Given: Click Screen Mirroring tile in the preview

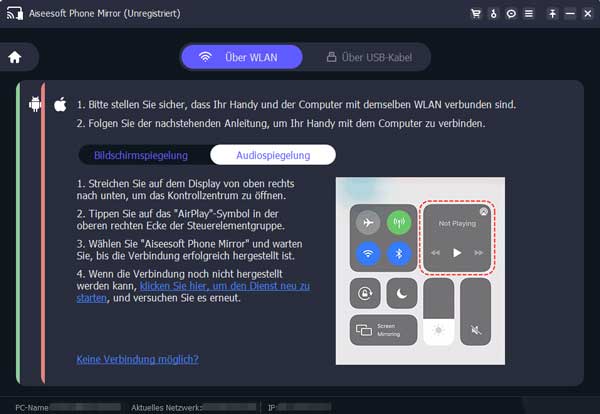Looking at the screenshot, I should tap(382, 328).
